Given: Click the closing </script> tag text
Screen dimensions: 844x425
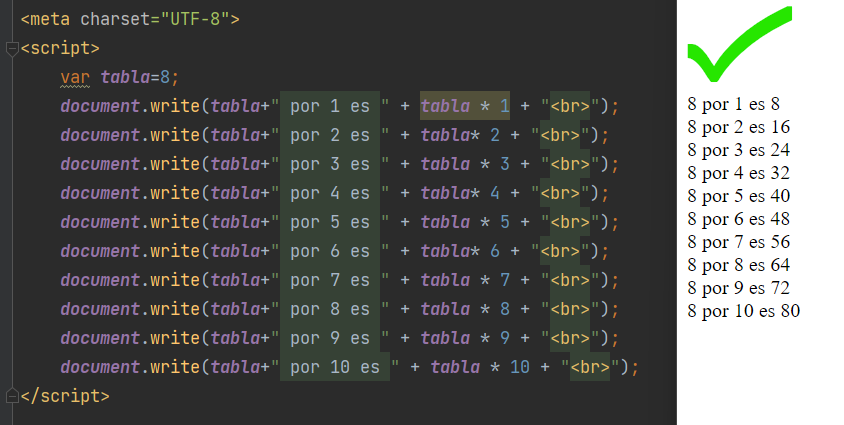Looking at the screenshot, I should 64,395.
